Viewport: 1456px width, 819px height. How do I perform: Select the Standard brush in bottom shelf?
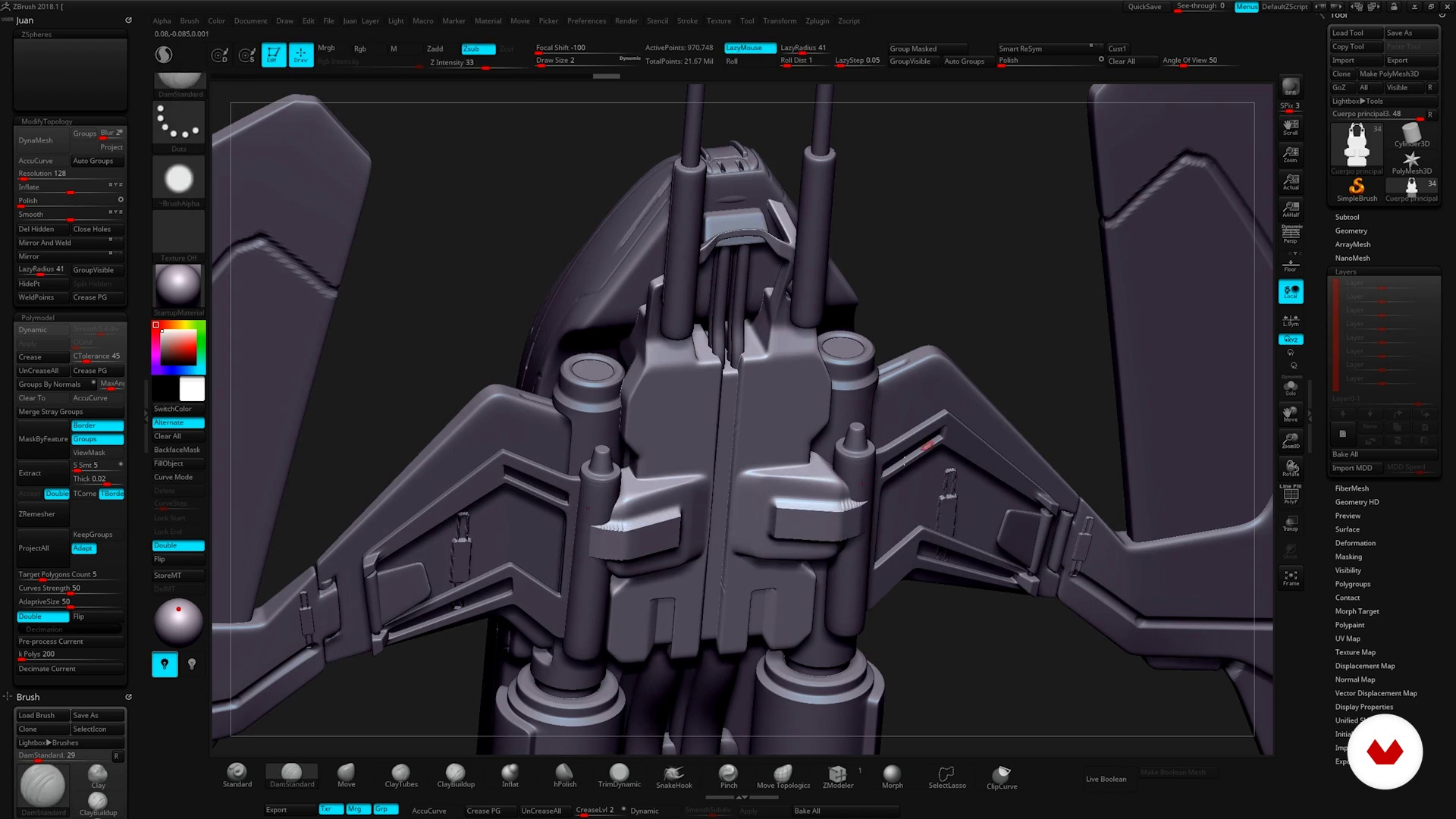237,776
